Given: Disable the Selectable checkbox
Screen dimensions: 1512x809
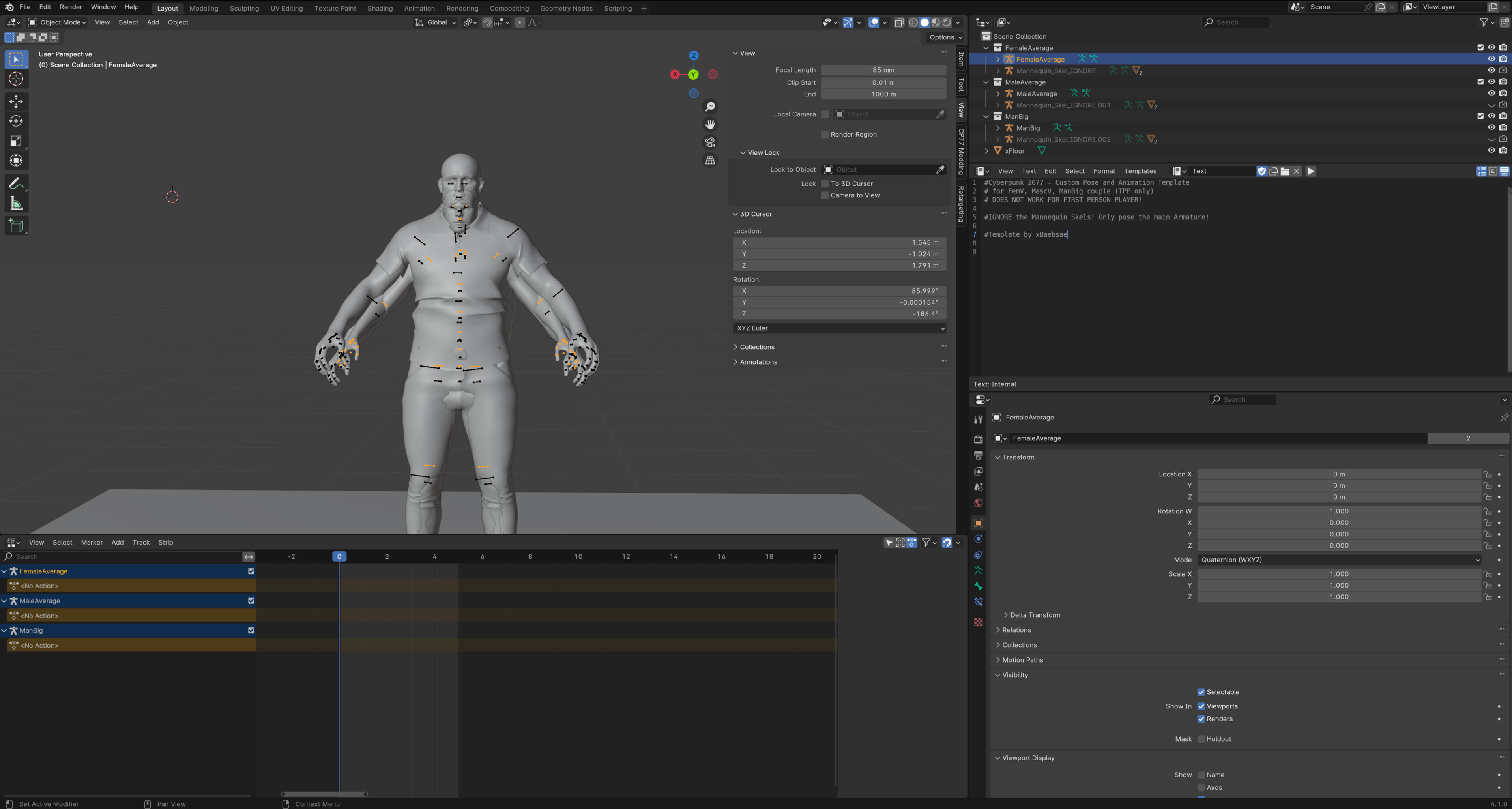Looking at the screenshot, I should point(1201,691).
